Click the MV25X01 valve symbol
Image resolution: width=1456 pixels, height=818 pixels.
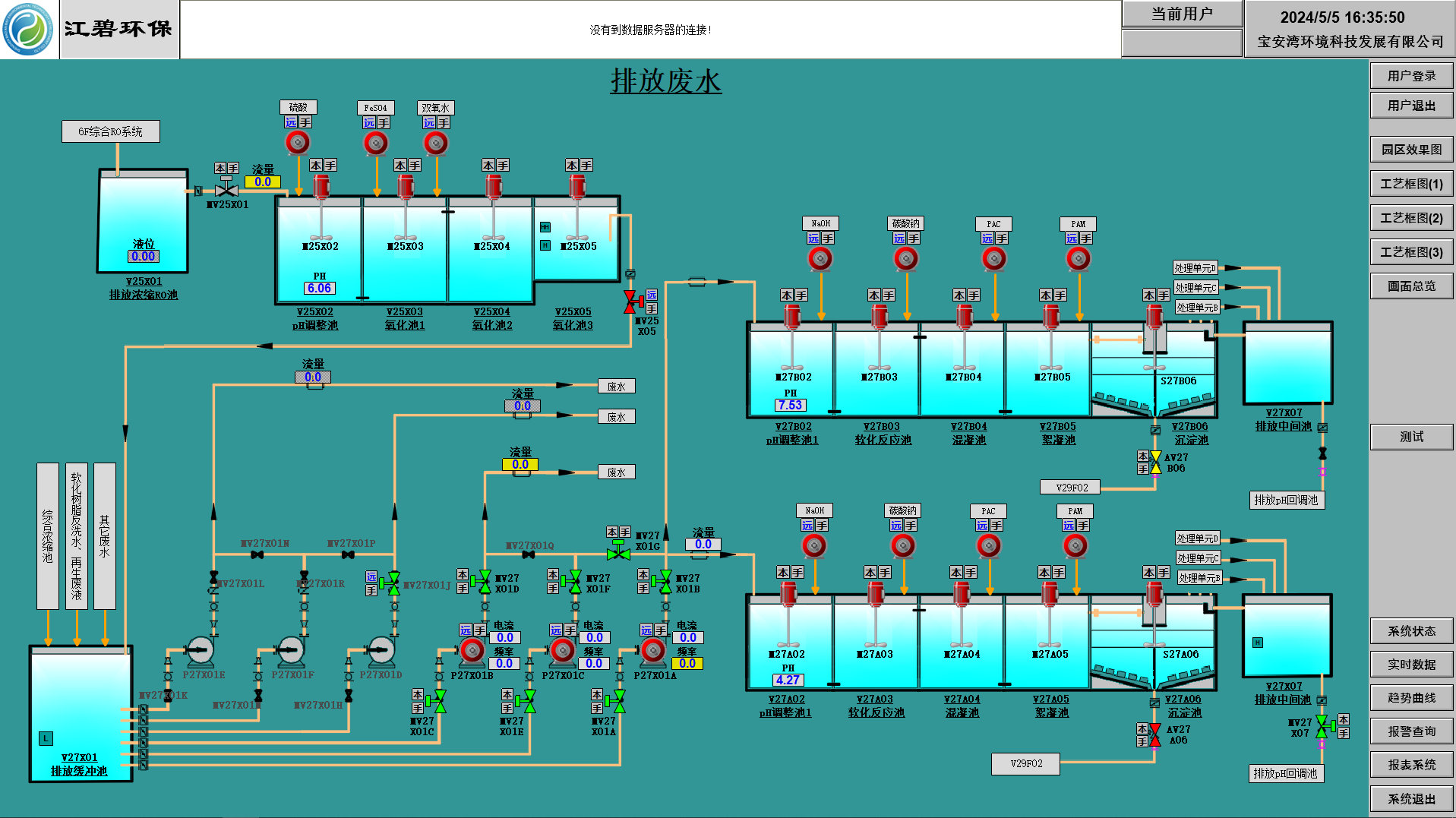point(226,190)
